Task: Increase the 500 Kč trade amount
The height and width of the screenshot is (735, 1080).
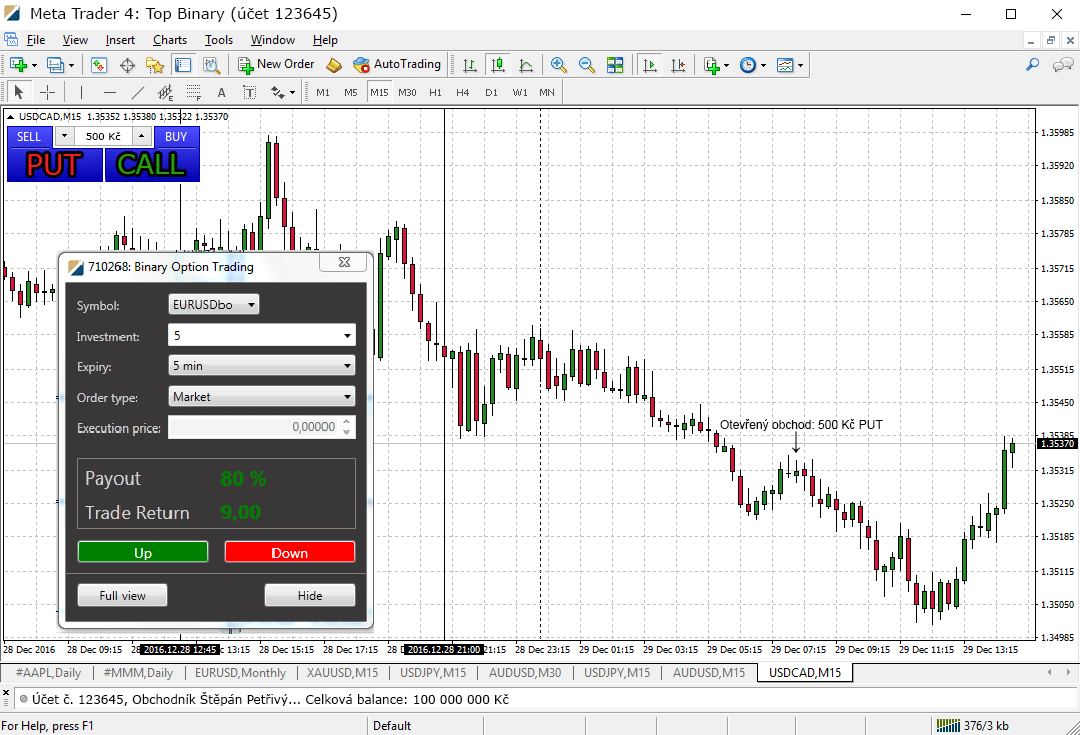Action: pos(141,136)
